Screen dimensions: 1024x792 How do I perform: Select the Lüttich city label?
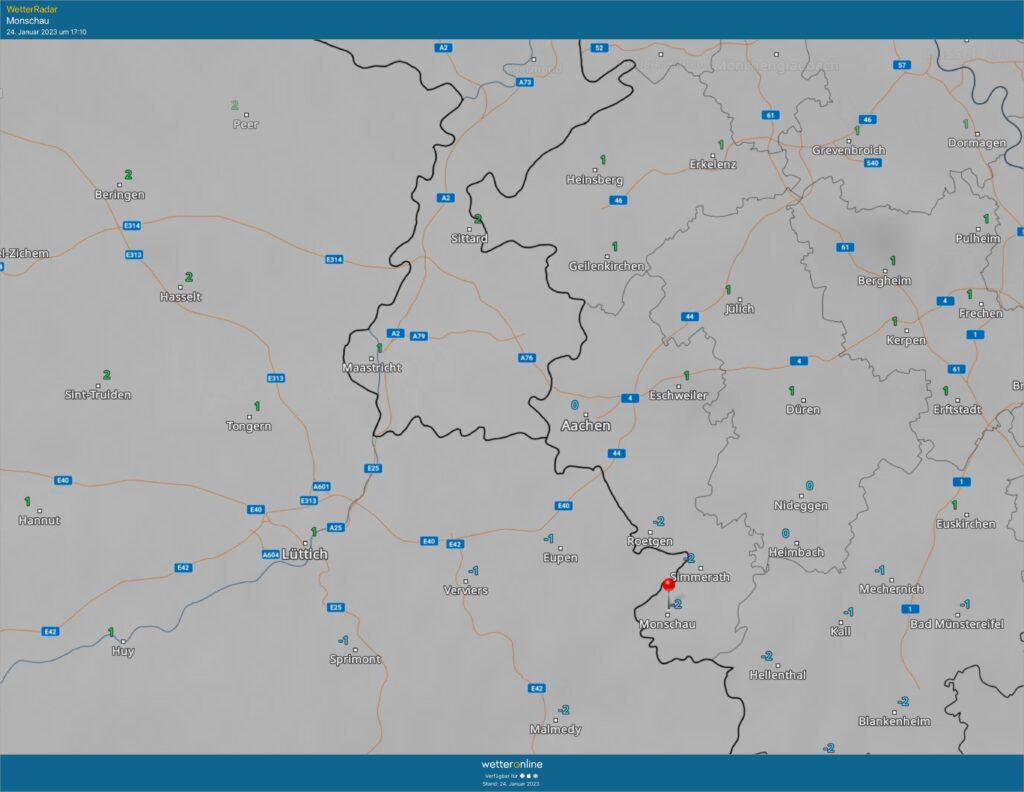(305, 554)
